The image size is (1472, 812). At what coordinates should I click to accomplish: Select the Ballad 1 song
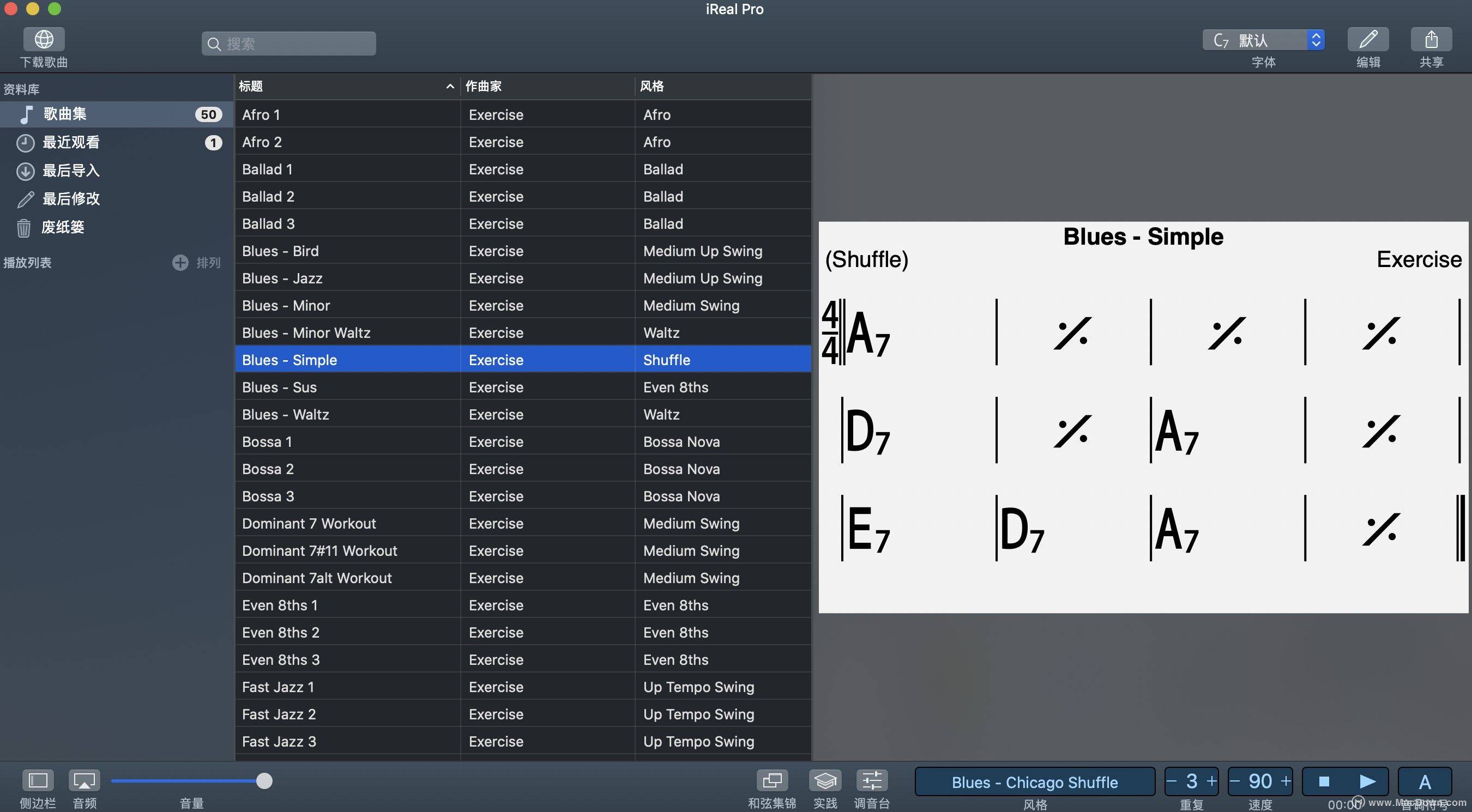click(523, 169)
